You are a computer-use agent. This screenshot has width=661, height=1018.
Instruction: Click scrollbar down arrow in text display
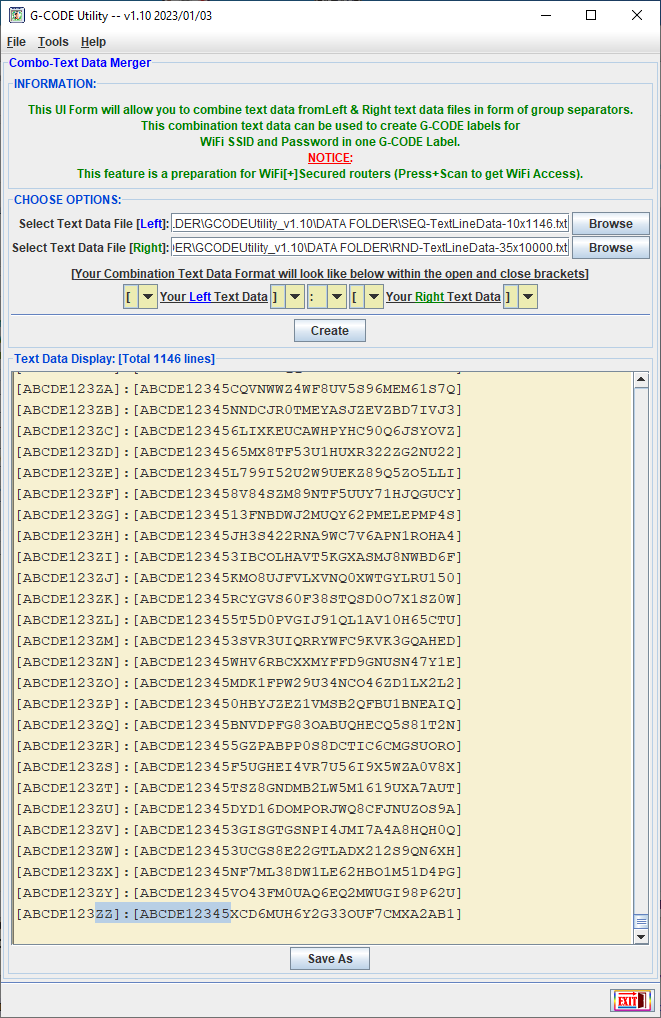pyautogui.click(x=641, y=937)
